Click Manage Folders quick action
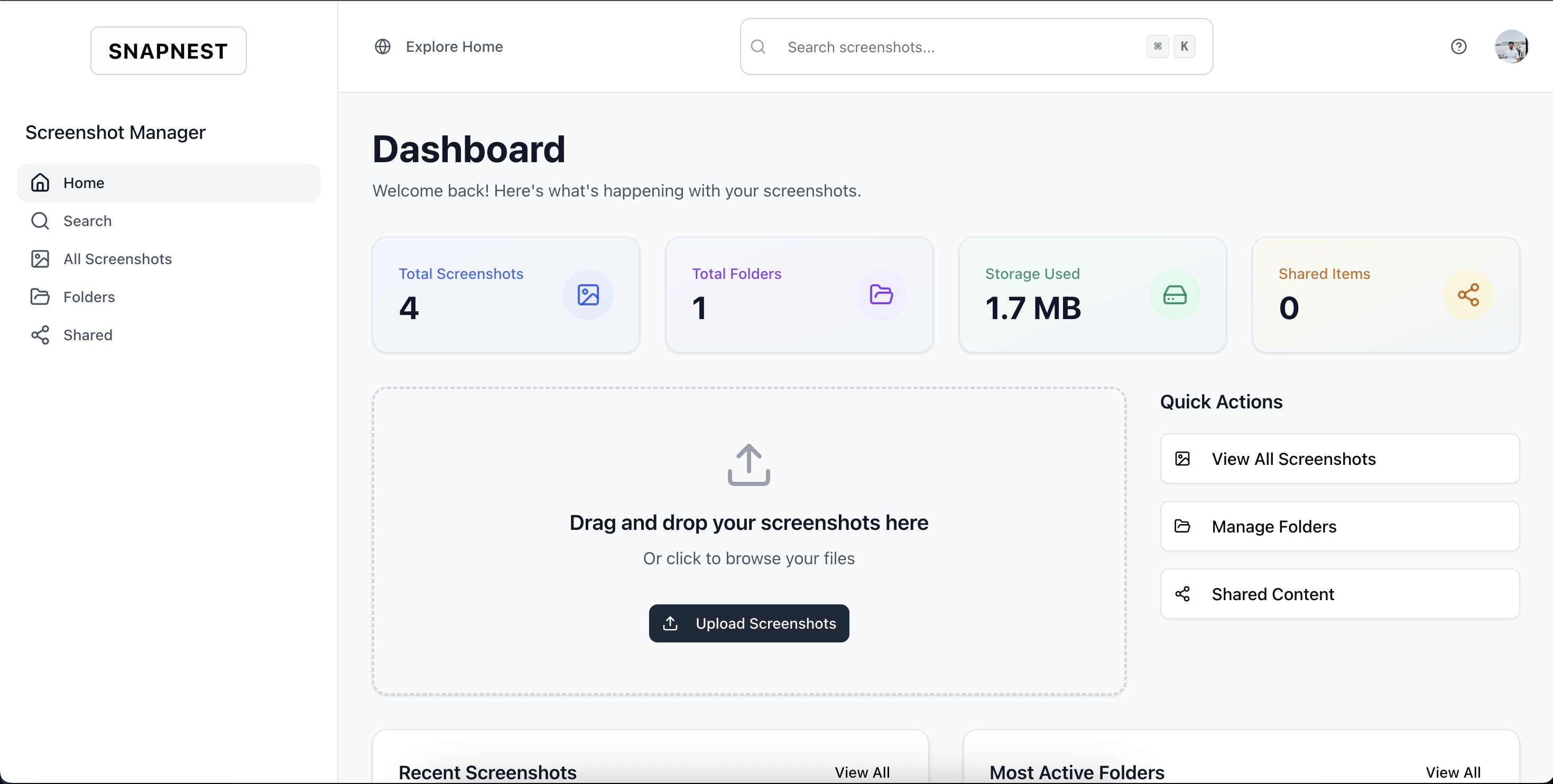Screen dimensions: 1553x784 tap(1339, 526)
